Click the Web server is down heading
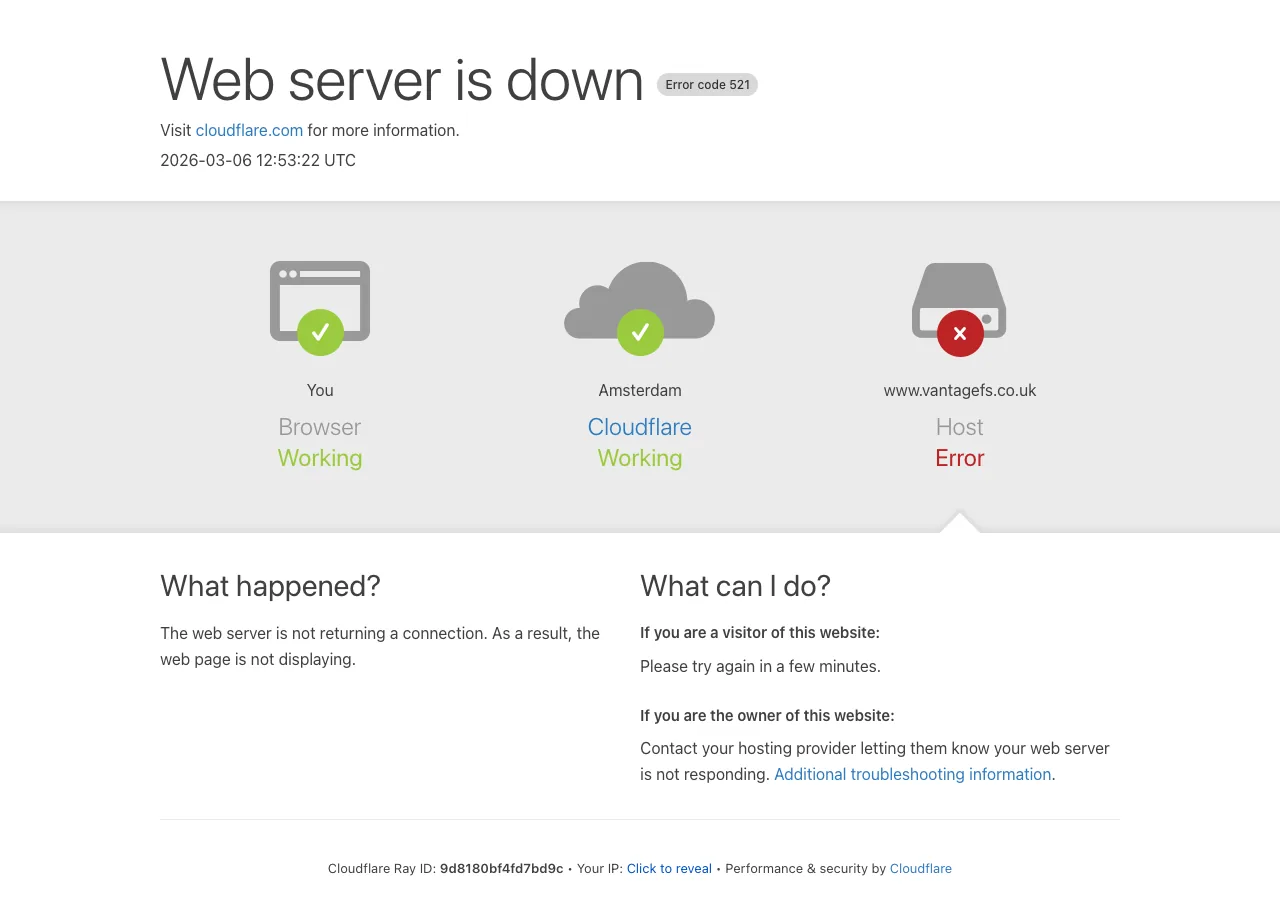The height and width of the screenshot is (900, 1280). click(x=402, y=80)
